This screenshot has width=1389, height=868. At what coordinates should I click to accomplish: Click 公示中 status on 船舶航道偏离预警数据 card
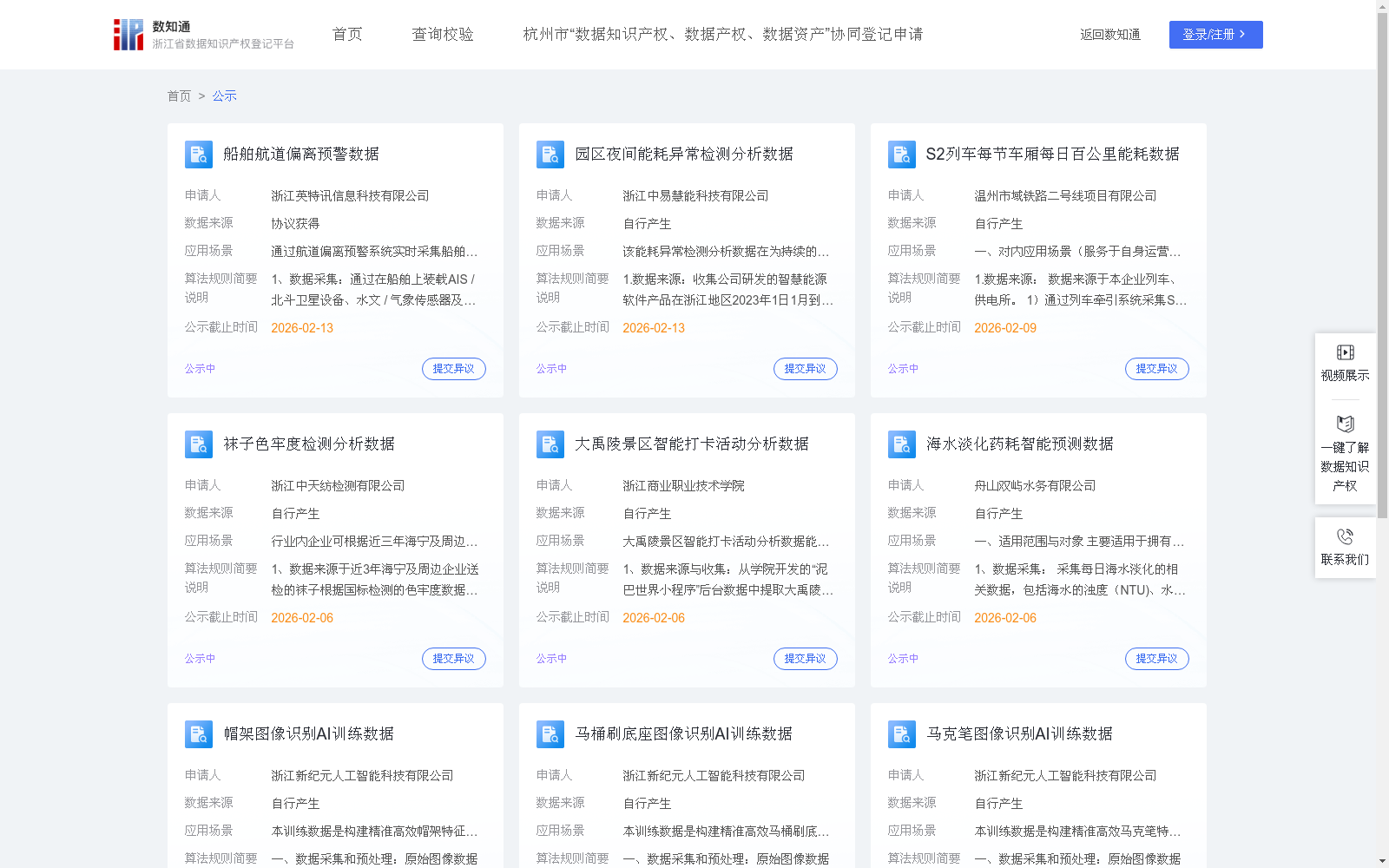(200, 369)
